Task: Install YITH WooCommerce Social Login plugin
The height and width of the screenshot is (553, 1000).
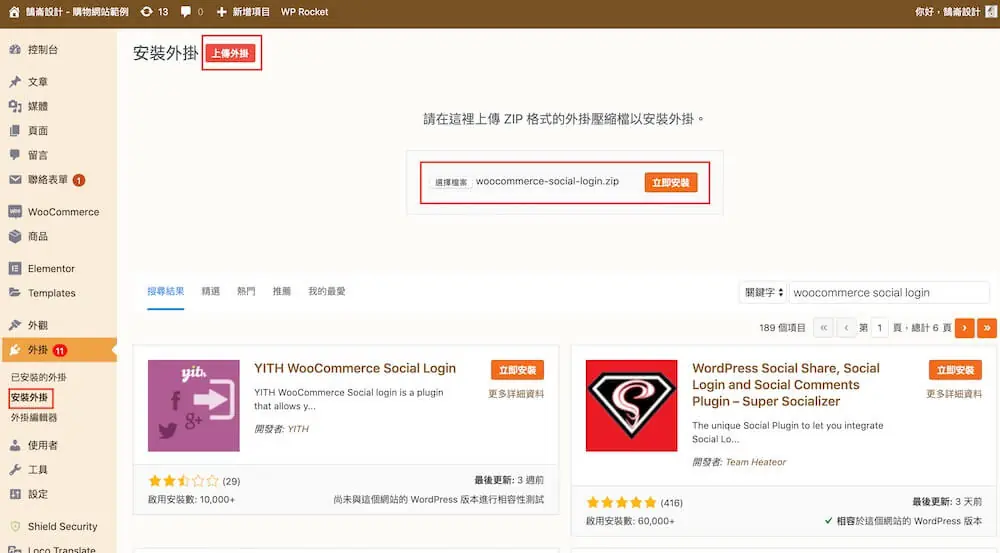Action: [517, 370]
